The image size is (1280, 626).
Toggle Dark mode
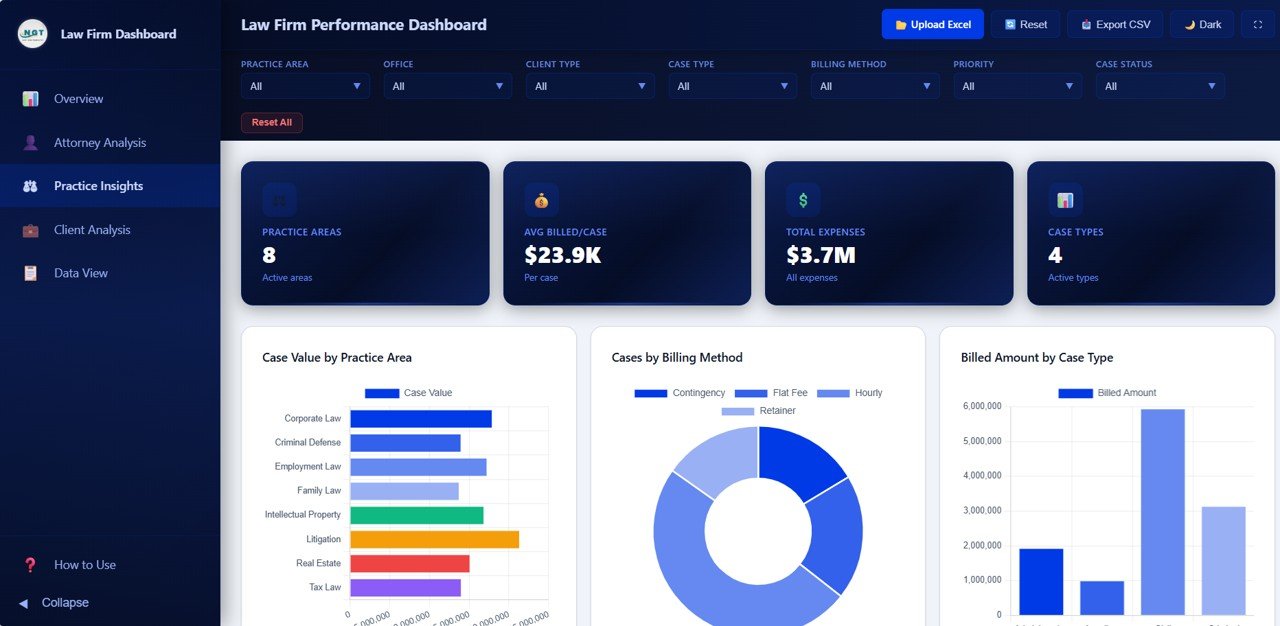click(x=1201, y=23)
